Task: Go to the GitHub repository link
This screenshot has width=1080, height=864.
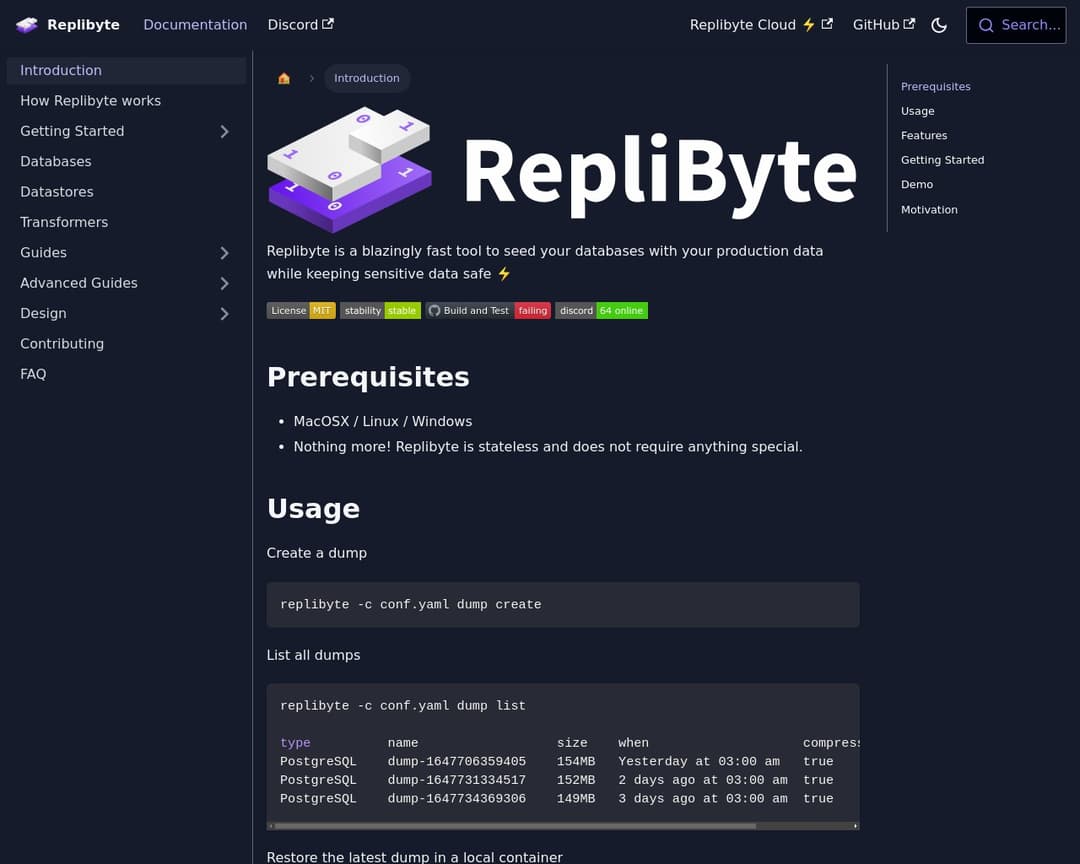Action: 883,25
